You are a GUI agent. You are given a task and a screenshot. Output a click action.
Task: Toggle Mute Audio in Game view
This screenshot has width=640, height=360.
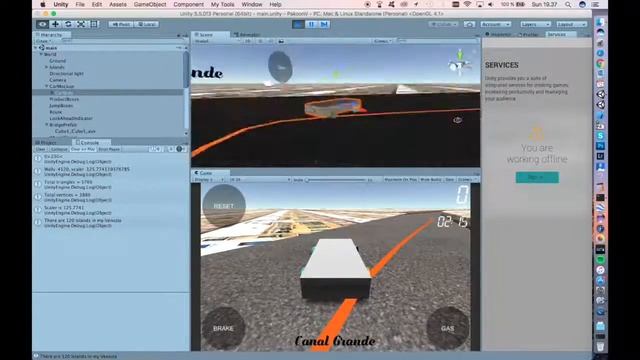pos(431,180)
